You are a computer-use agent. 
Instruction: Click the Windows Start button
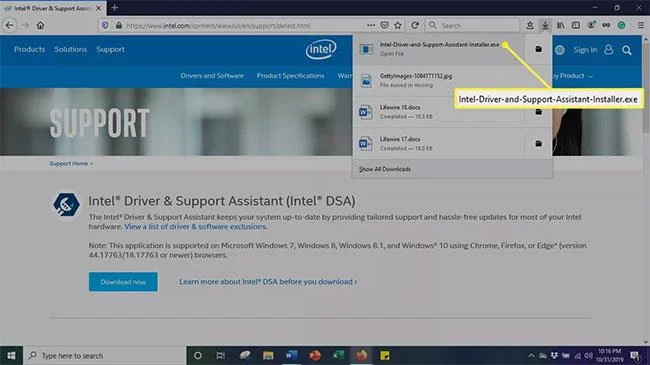(x=11, y=355)
